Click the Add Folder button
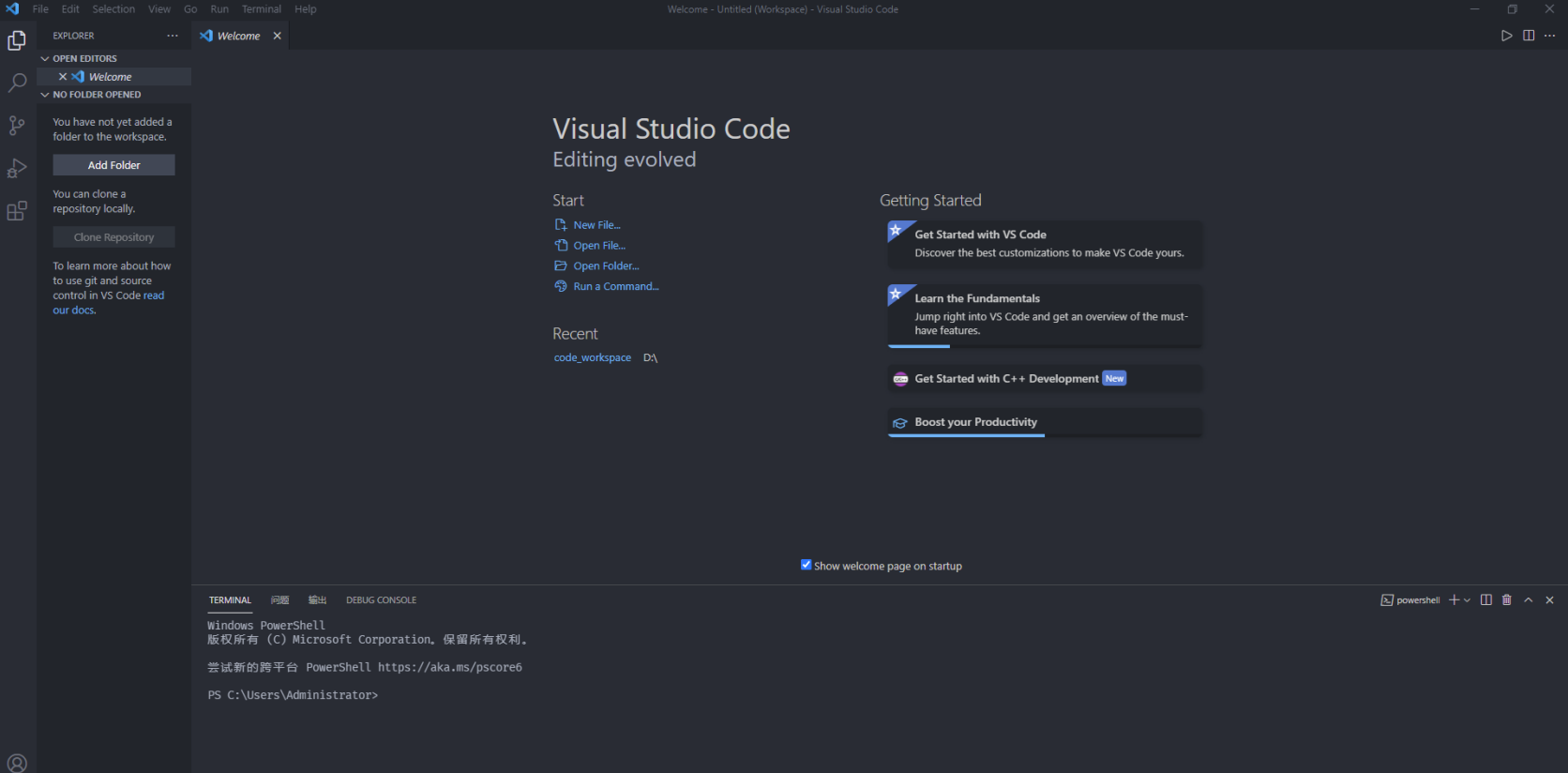This screenshot has height=773, width=1568. [113, 165]
